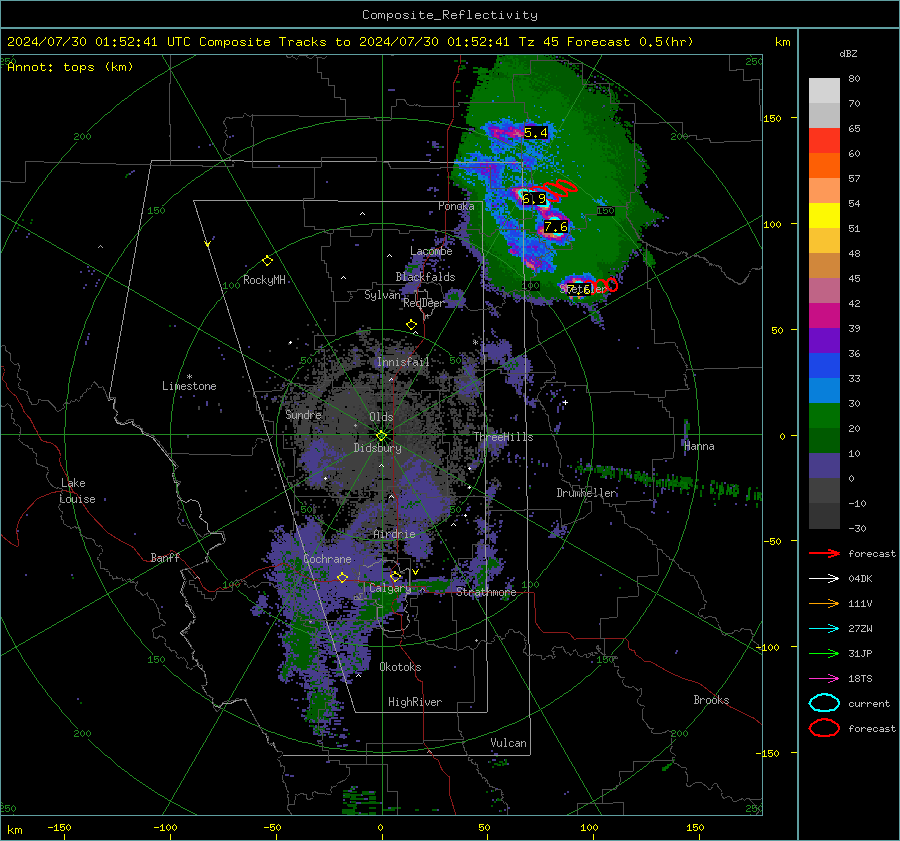Select the storm cell labeled 5.4
The width and height of the screenshot is (900, 841).
click(x=536, y=133)
